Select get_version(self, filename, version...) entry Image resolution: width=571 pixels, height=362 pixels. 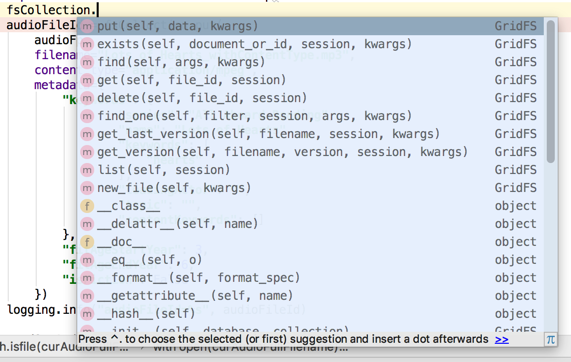[311, 152]
